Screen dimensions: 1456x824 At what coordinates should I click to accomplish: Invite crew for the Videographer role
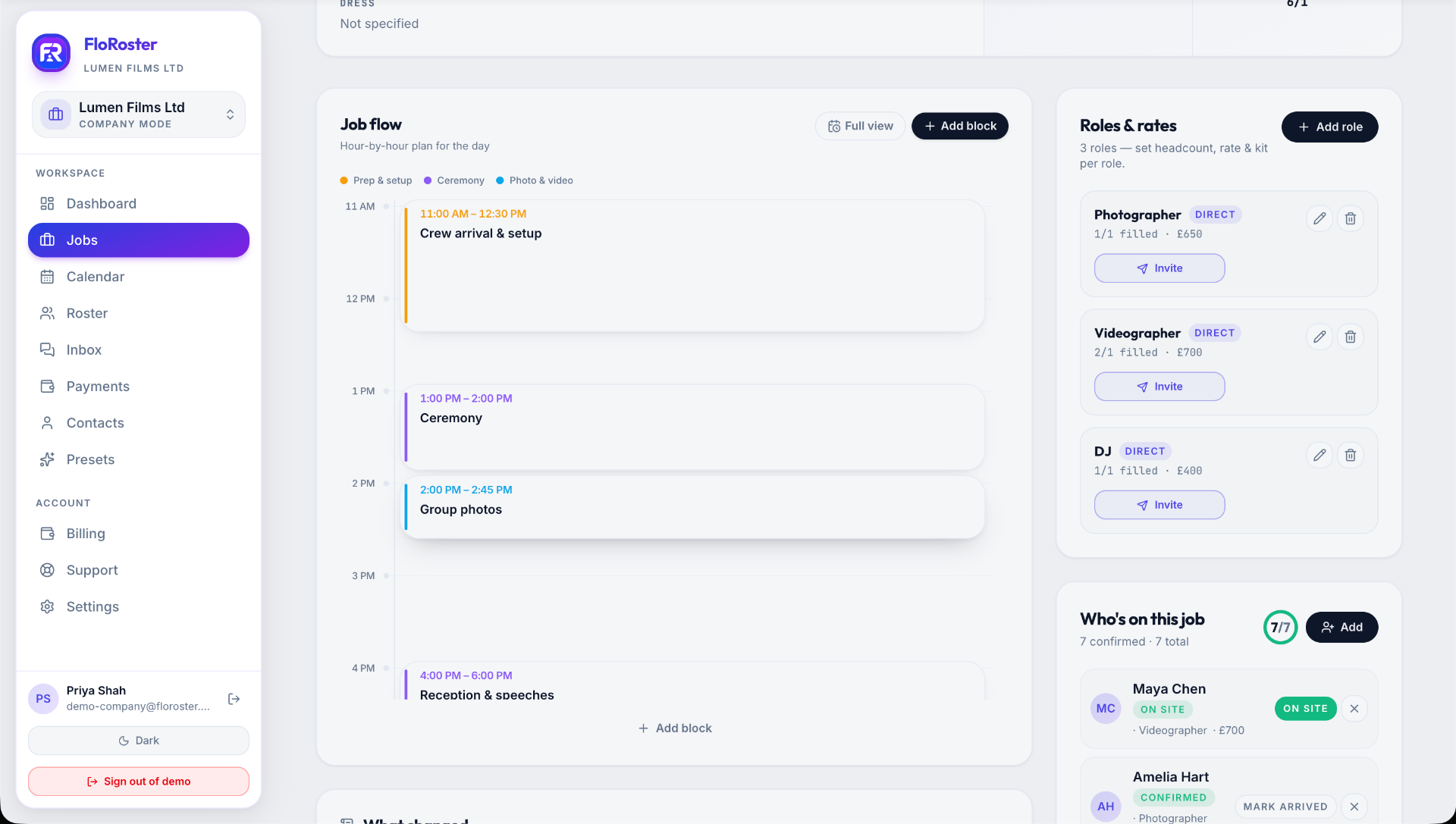(x=1159, y=387)
